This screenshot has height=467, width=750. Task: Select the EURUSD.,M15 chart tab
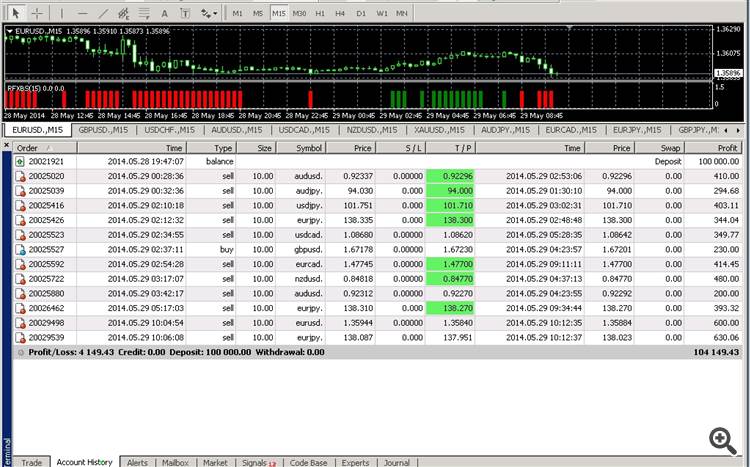pos(37,130)
